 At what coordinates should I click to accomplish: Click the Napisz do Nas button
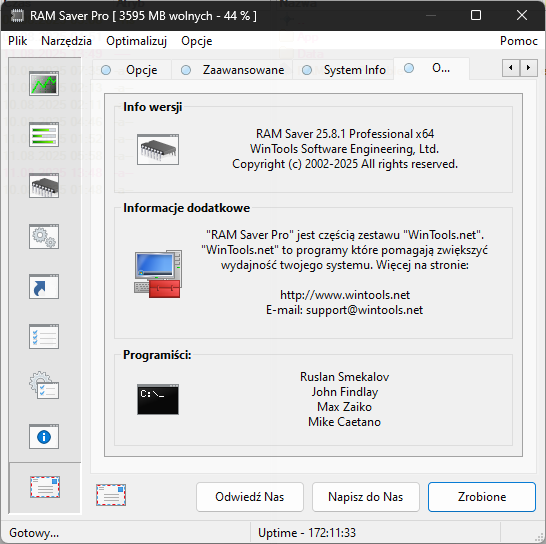click(366, 497)
